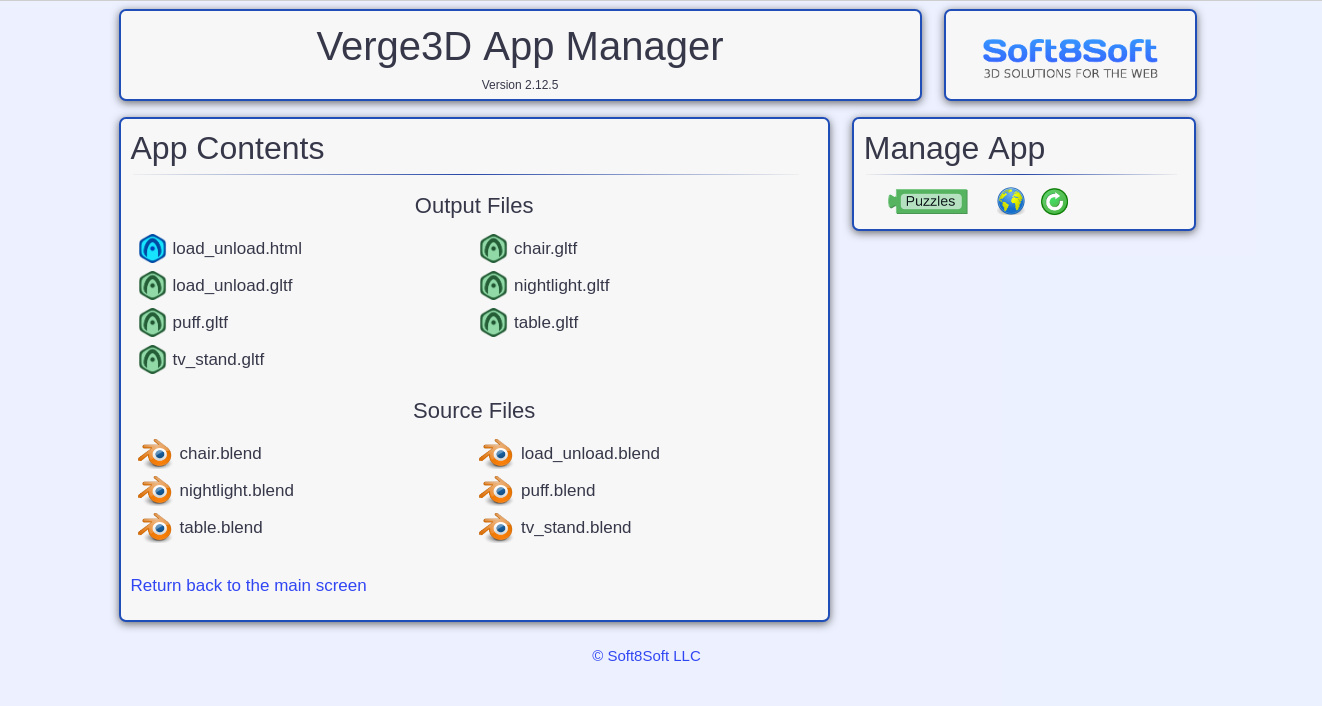Return back to the main screen

tap(248, 585)
